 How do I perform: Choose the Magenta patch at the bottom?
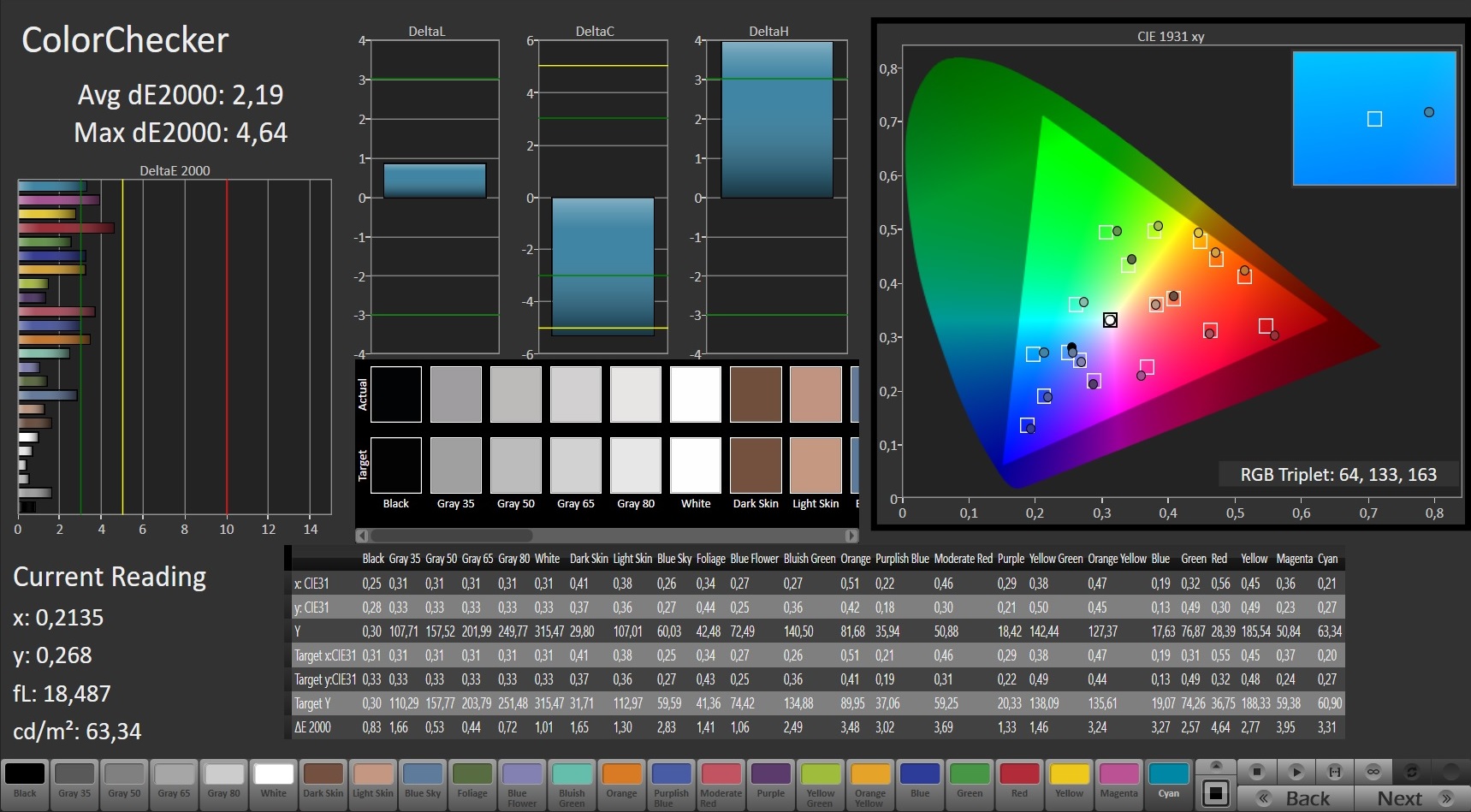tap(1118, 780)
